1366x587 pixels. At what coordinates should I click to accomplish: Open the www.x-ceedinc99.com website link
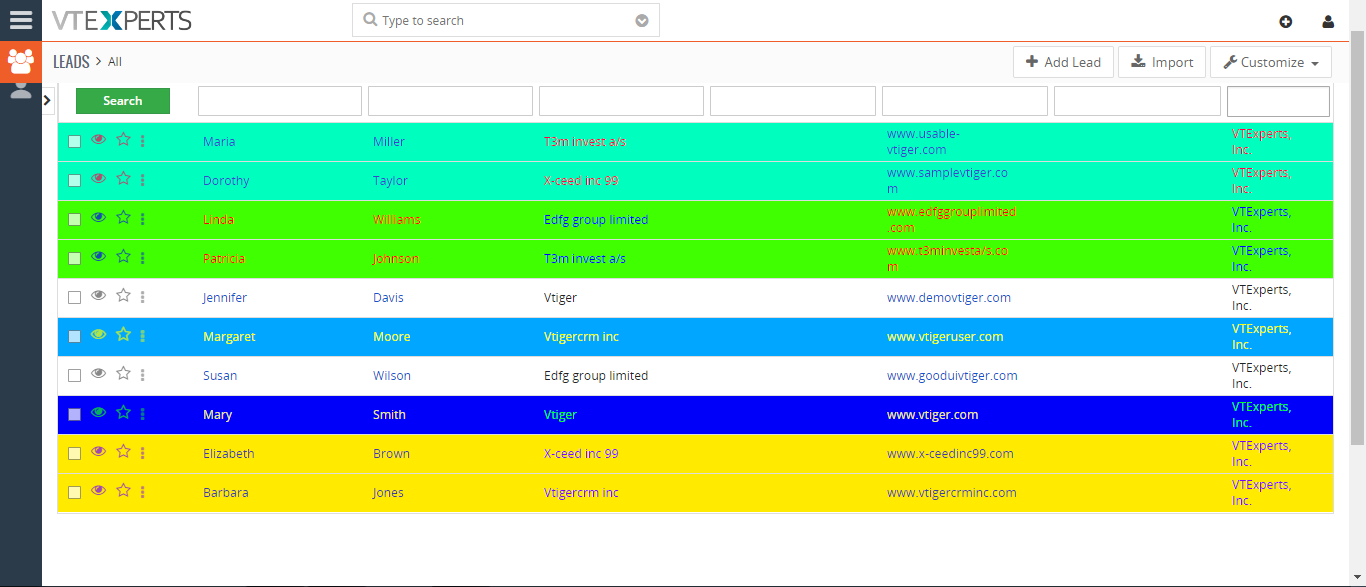coord(950,454)
